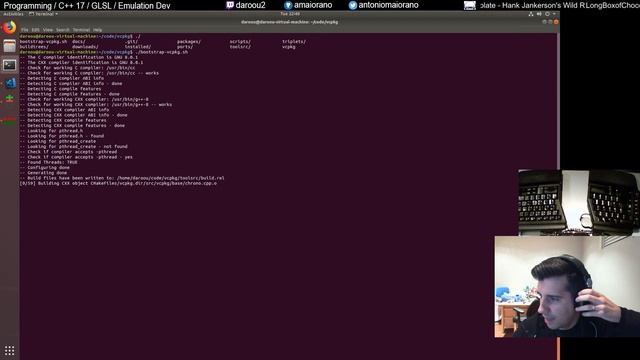The image size is (640, 360).
Task: Click downloads/ in the directory listing
Action: (x=85, y=47)
